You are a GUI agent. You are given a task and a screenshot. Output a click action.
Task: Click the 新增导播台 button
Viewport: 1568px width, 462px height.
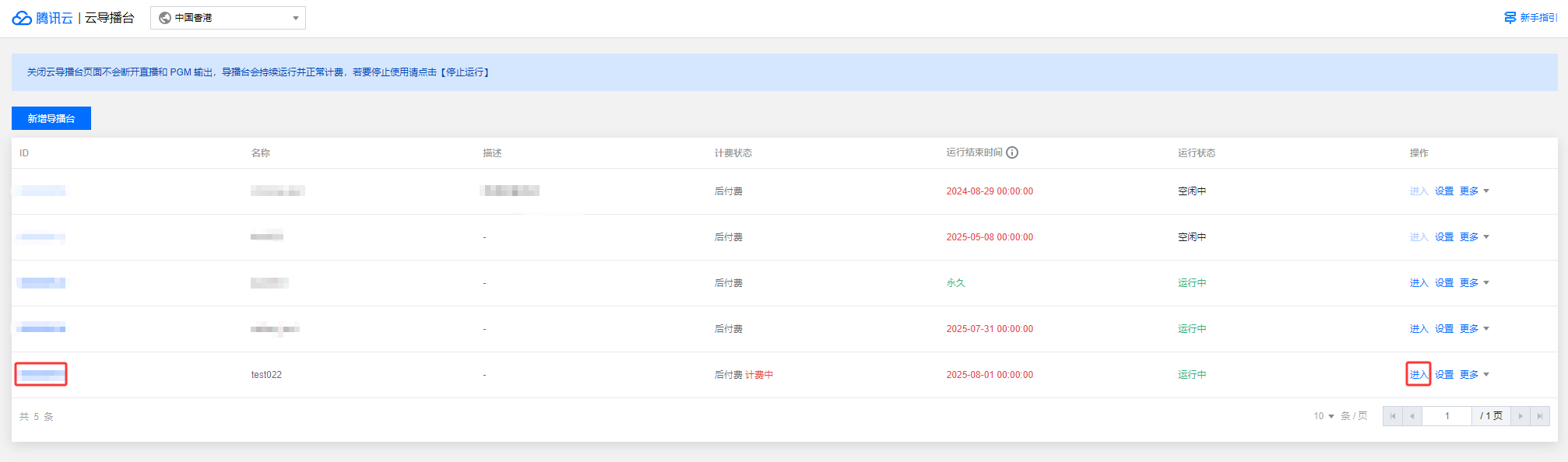coord(51,118)
